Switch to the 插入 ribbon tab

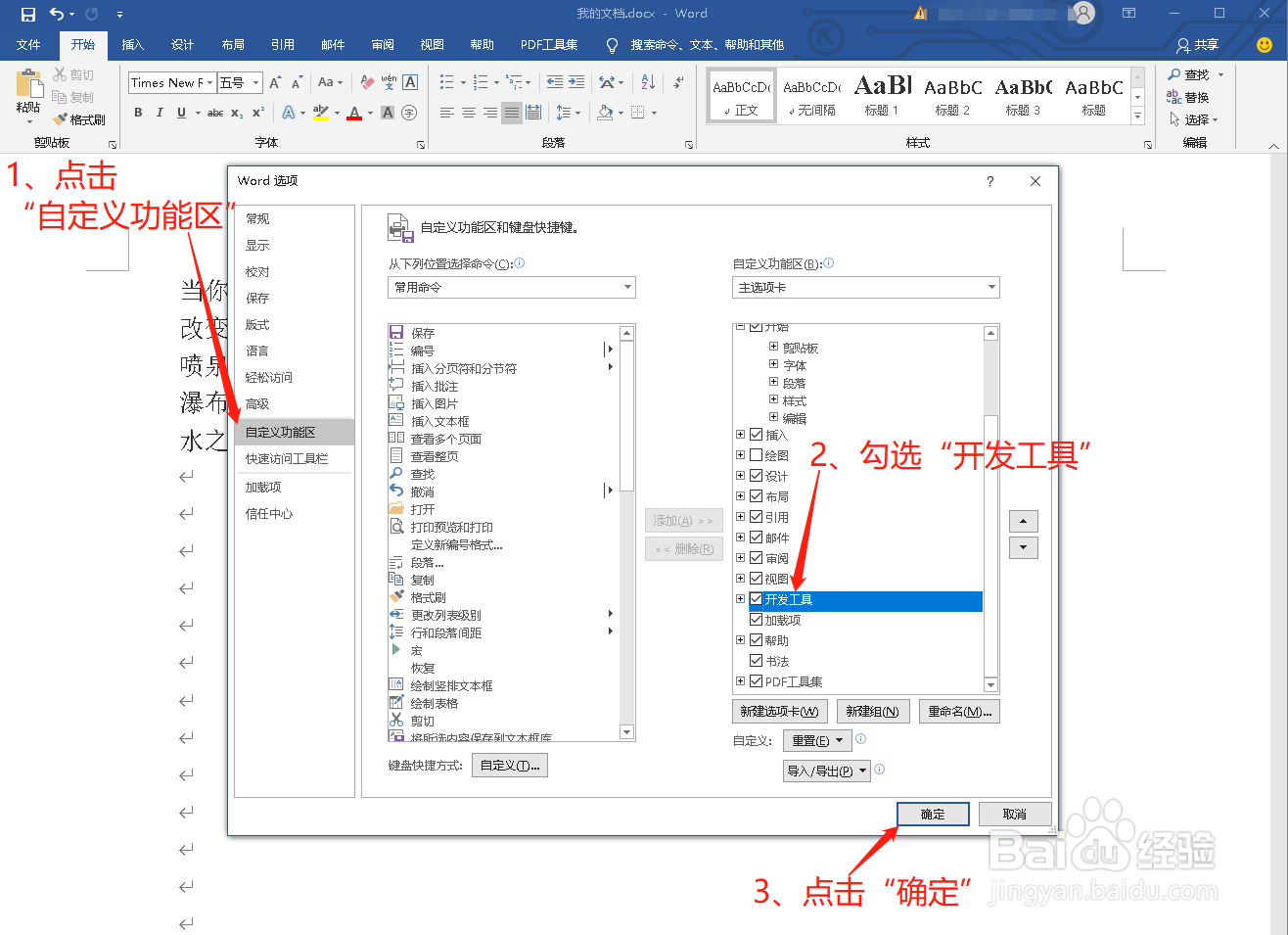(x=132, y=45)
